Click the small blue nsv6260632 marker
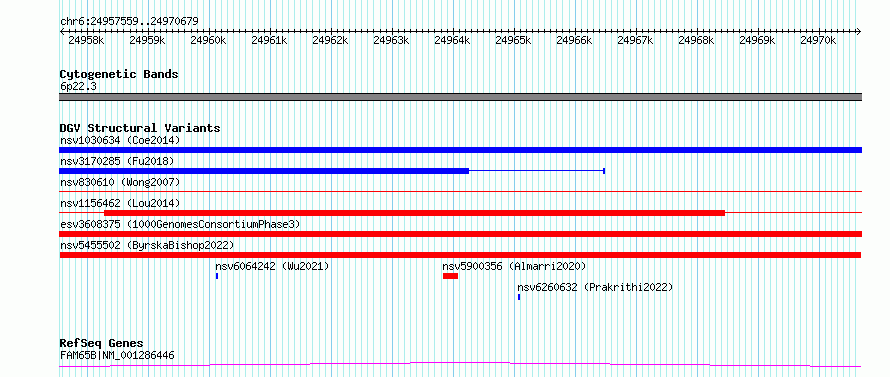 pos(519,297)
